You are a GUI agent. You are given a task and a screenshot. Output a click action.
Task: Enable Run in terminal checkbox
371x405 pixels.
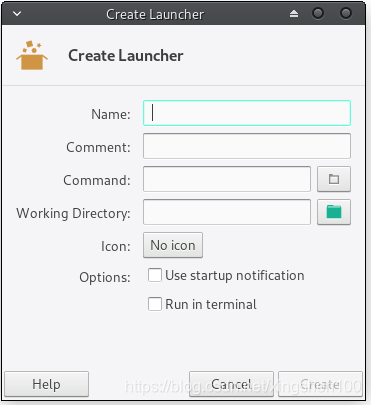click(x=155, y=304)
